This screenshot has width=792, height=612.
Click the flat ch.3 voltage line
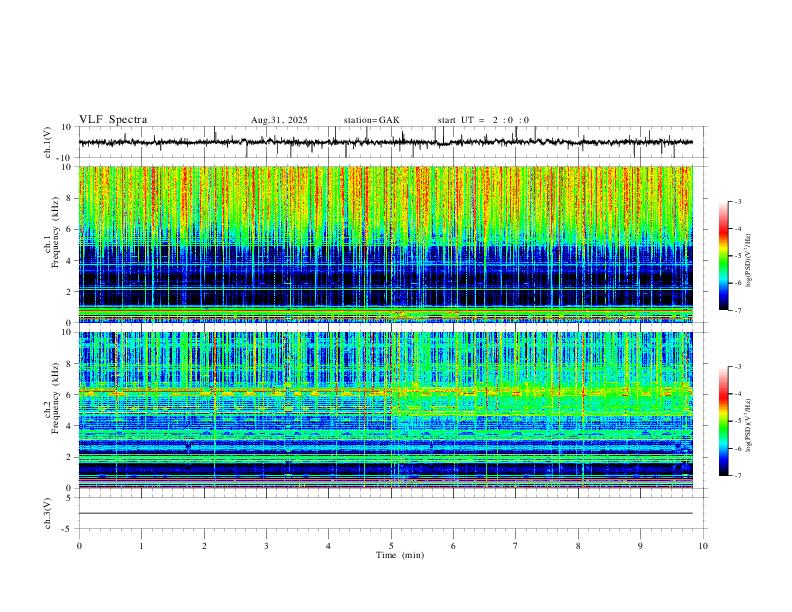(x=385, y=513)
